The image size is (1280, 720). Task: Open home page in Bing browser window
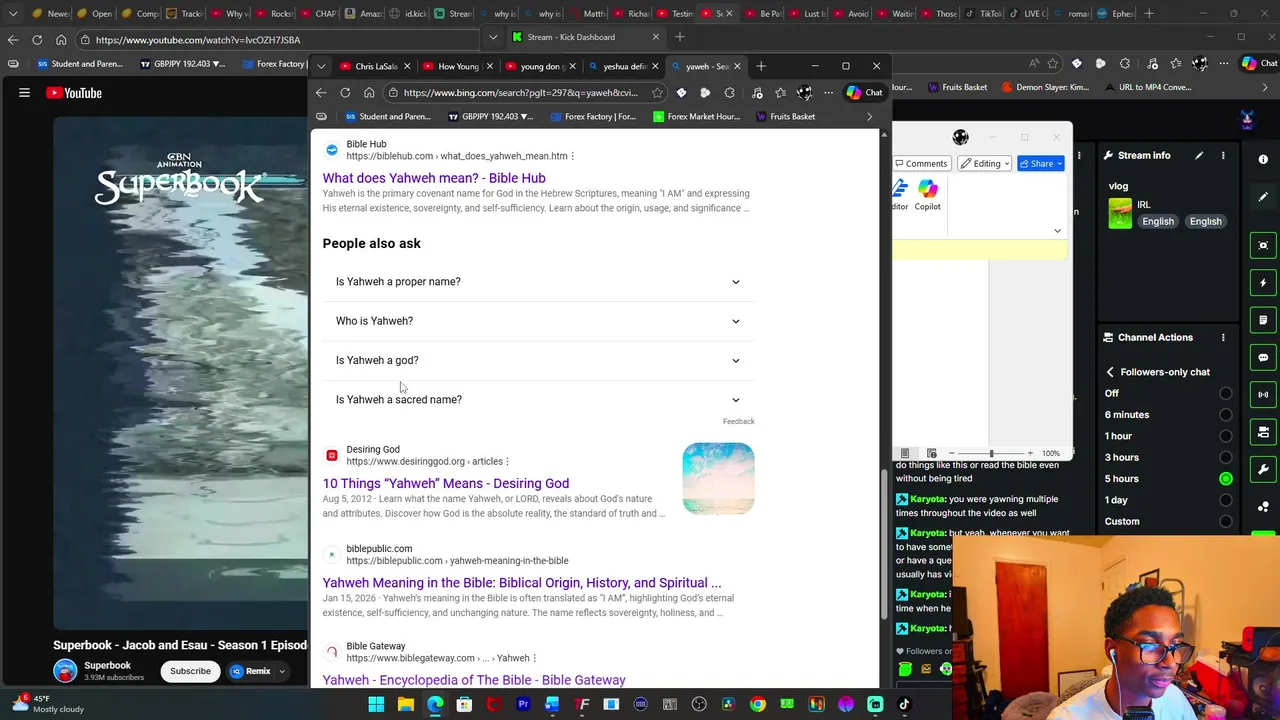[369, 93]
